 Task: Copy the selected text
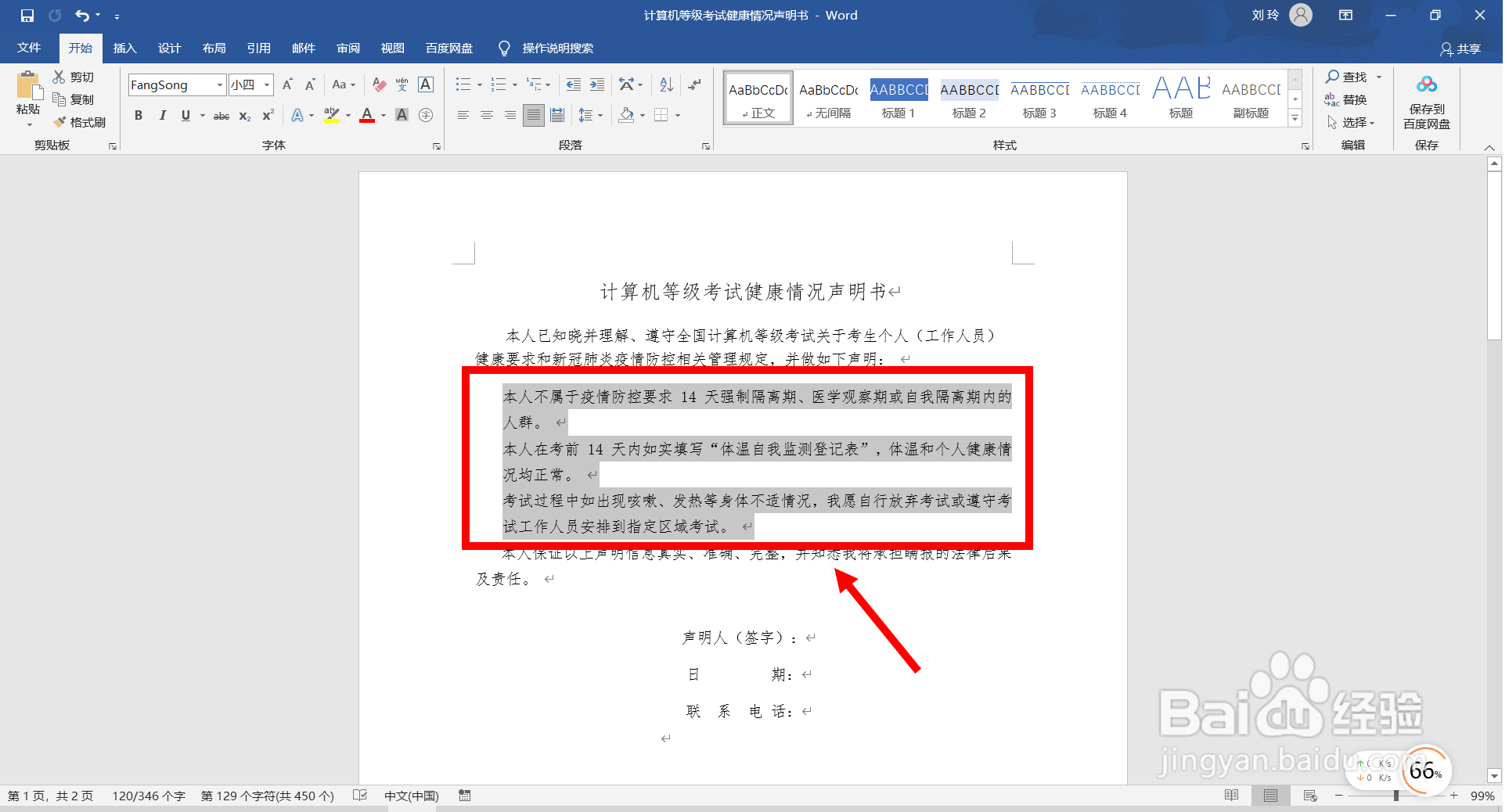pos(74,99)
